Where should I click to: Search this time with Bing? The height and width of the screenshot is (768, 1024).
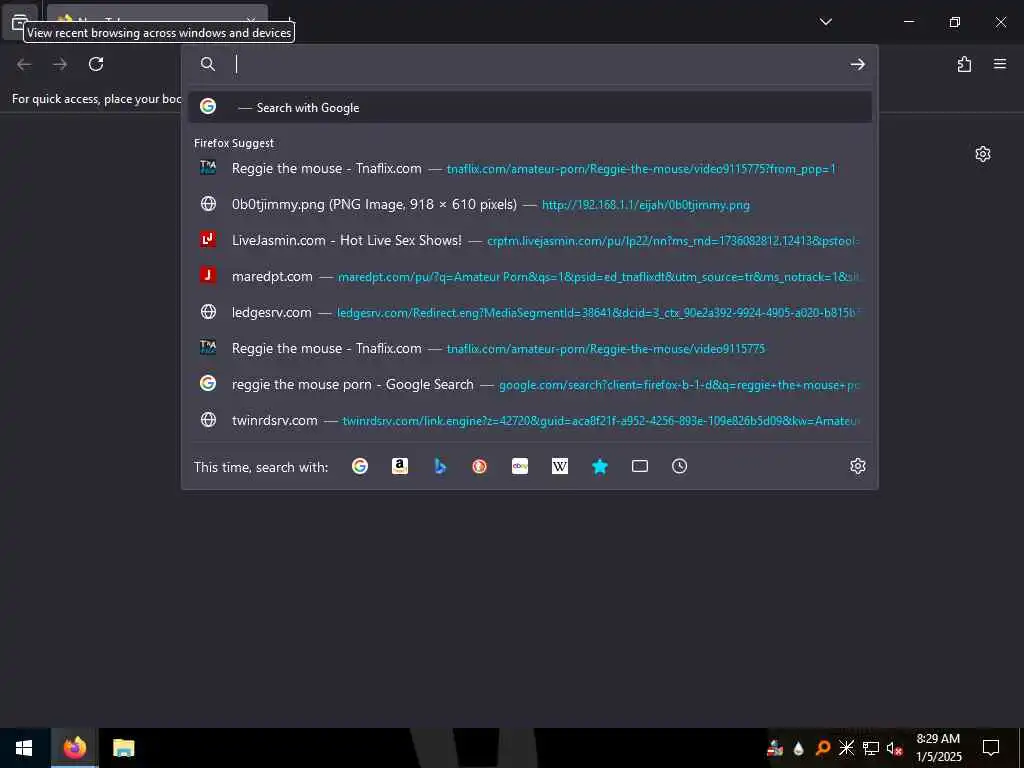point(440,466)
